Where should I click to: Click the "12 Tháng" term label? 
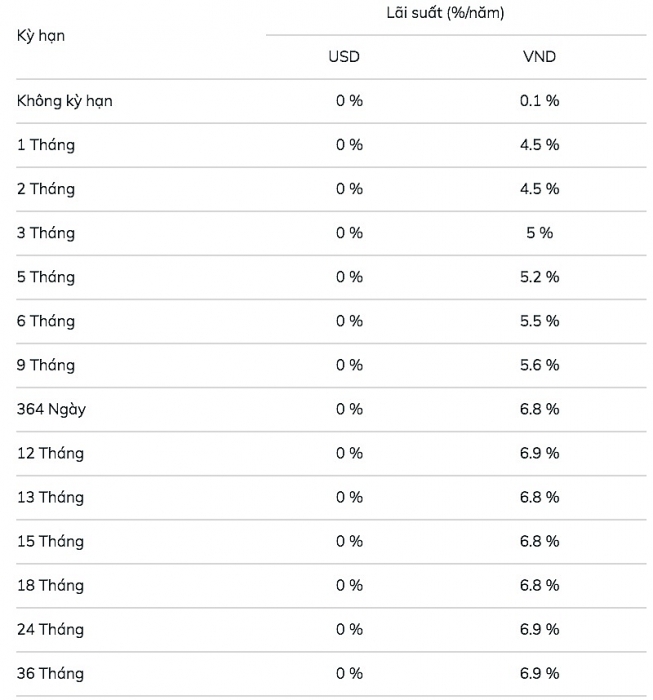pos(50,453)
